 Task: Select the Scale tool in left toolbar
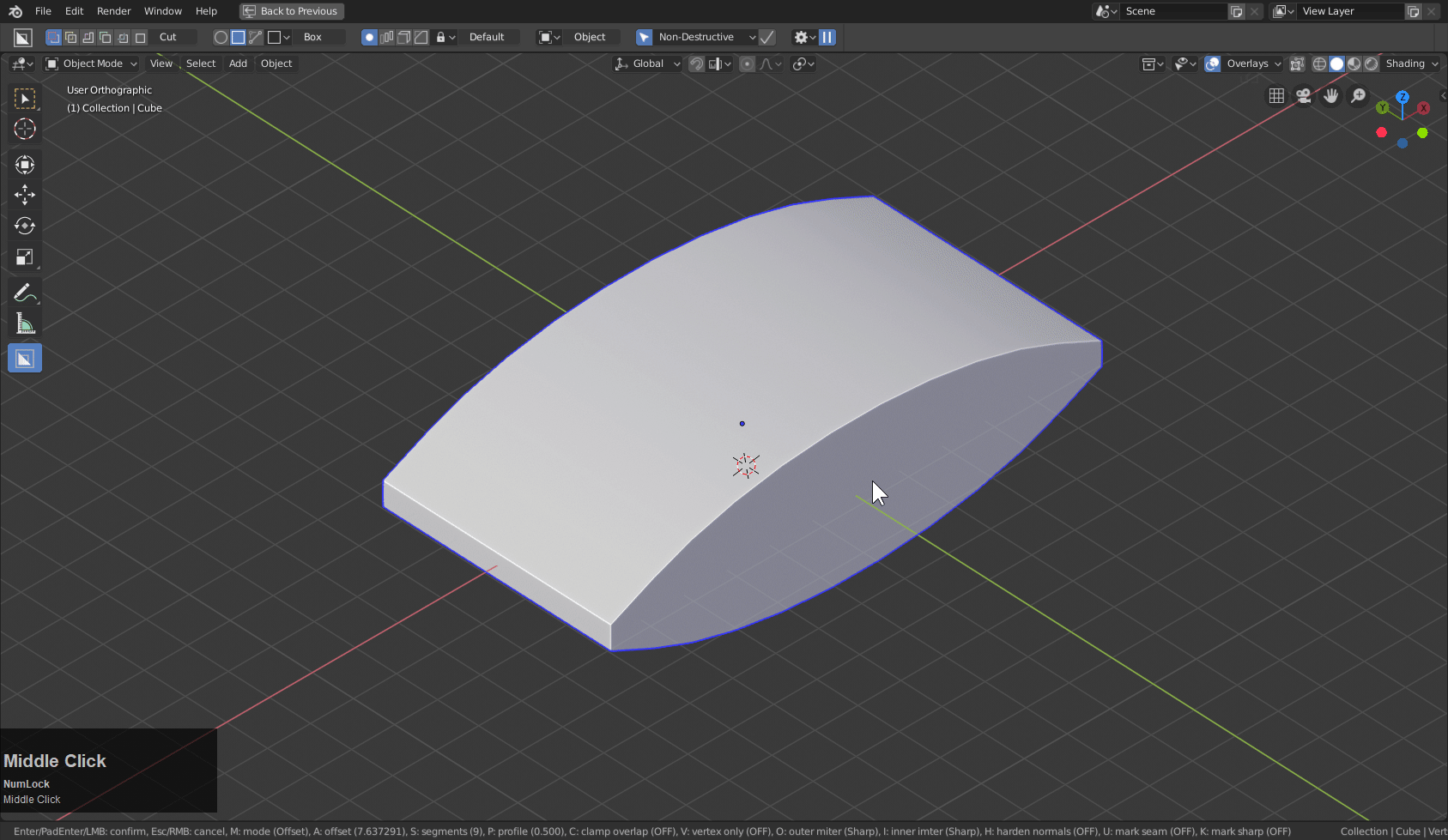click(24, 257)
